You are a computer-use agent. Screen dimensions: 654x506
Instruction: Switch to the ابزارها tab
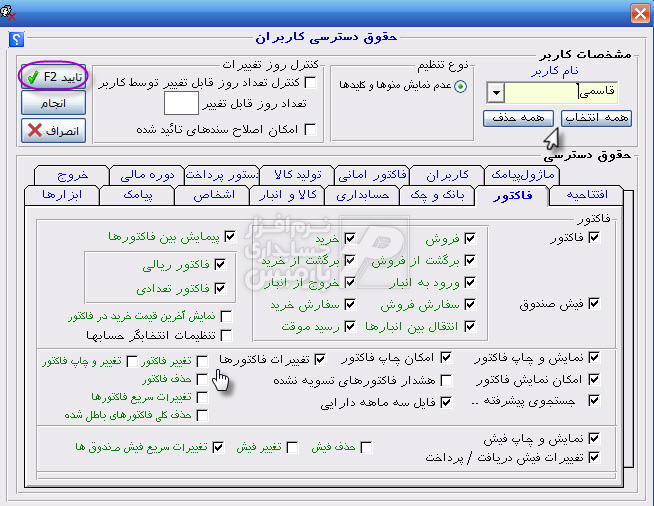tap(62, 195)
